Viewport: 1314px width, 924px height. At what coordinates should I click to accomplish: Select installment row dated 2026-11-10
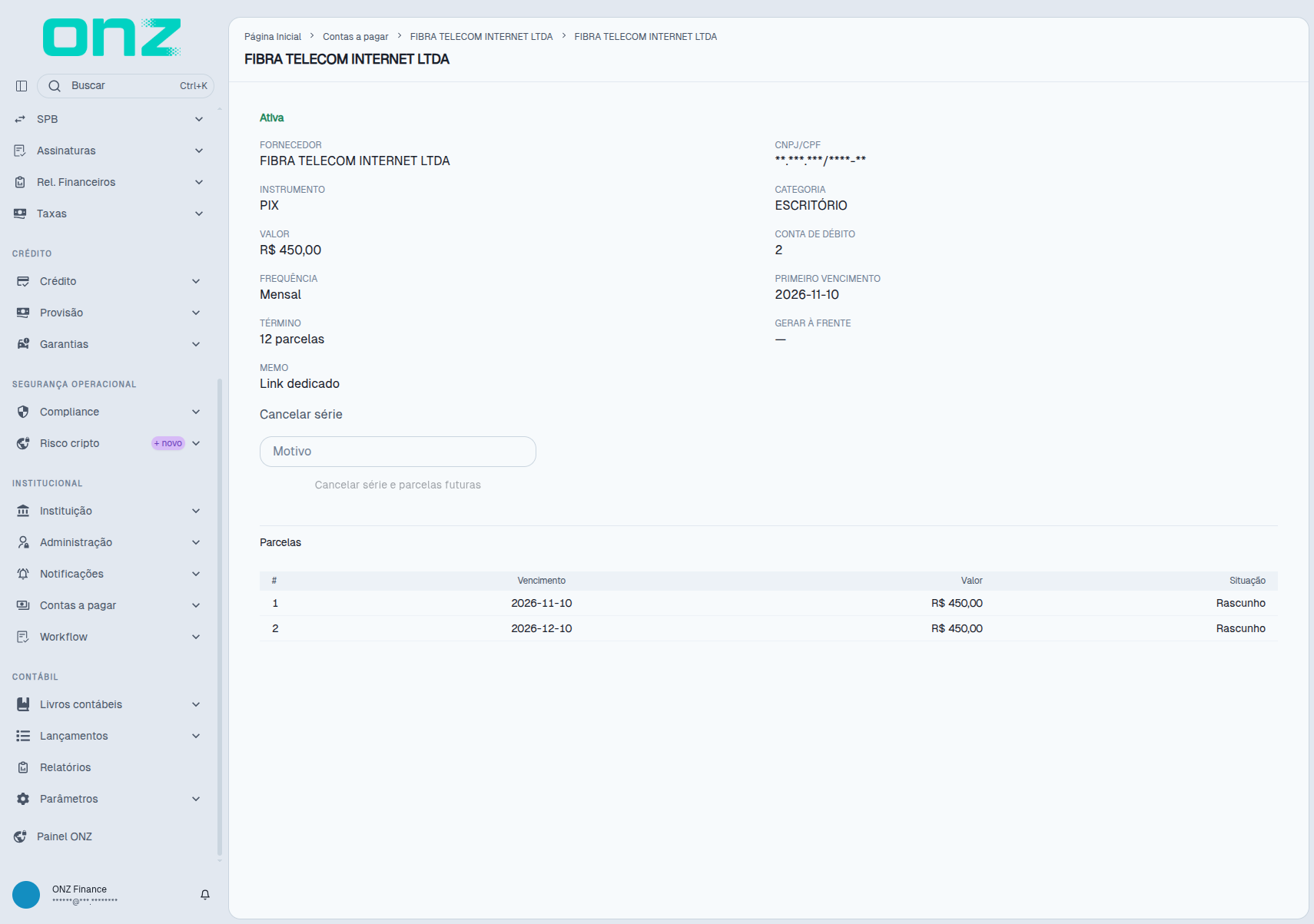click(x=768, y=603)
